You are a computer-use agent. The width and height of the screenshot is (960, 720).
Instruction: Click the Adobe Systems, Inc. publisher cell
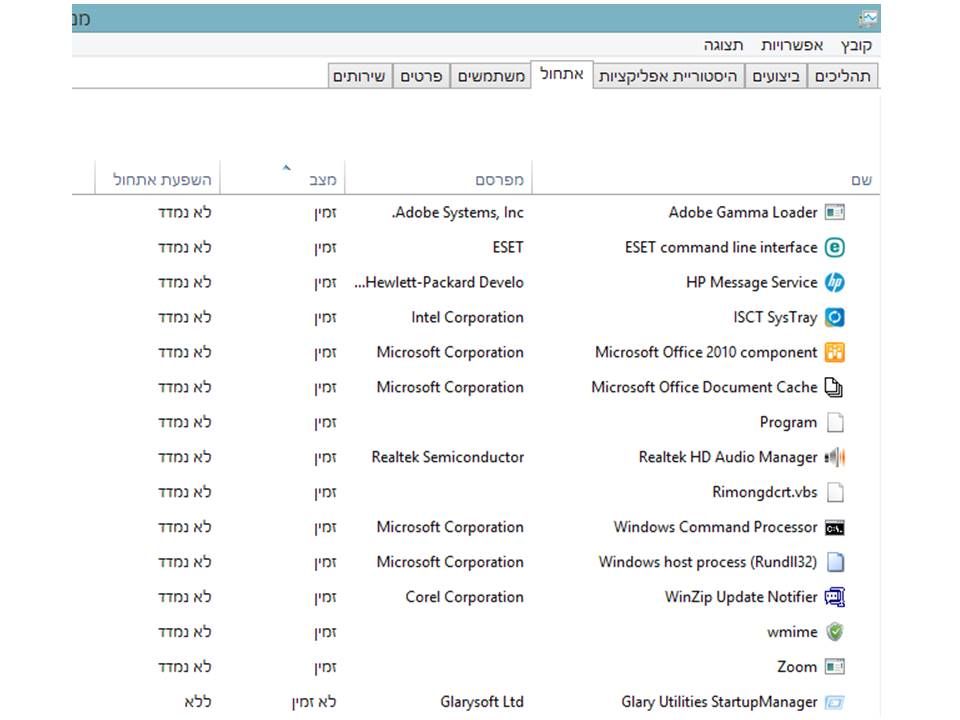(457, 212)
